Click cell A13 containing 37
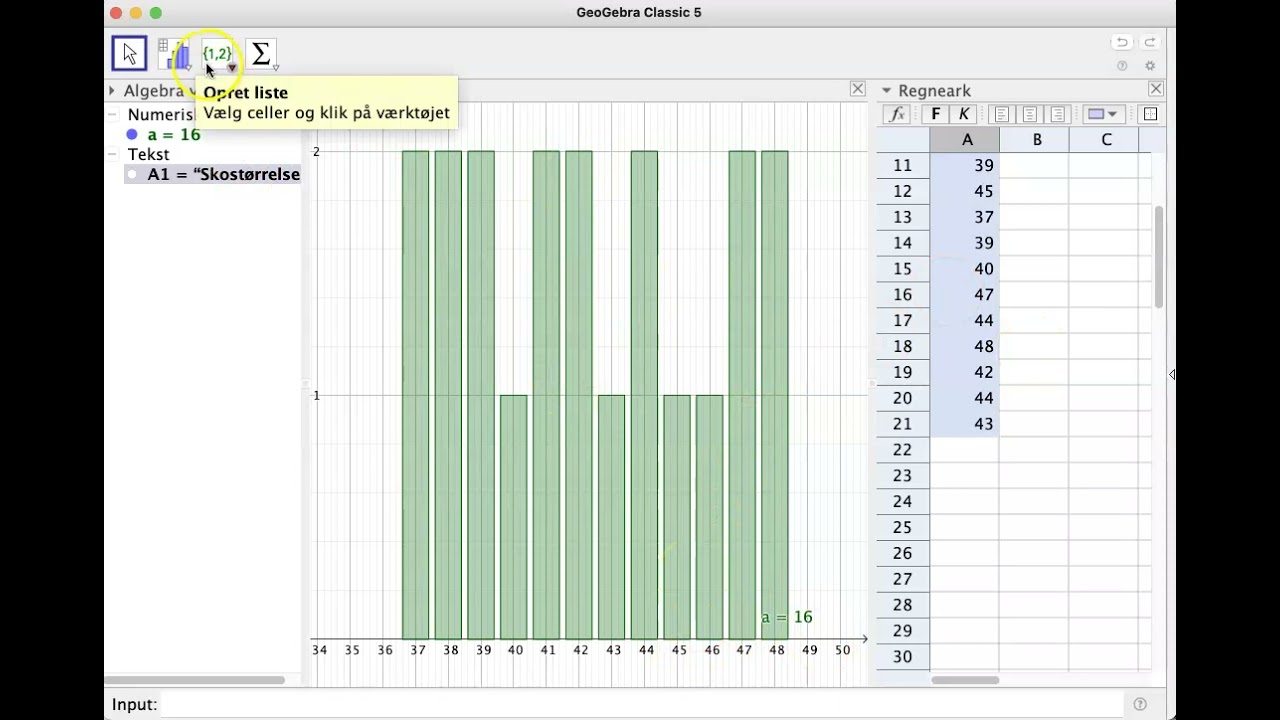 (x=965, y=217)
